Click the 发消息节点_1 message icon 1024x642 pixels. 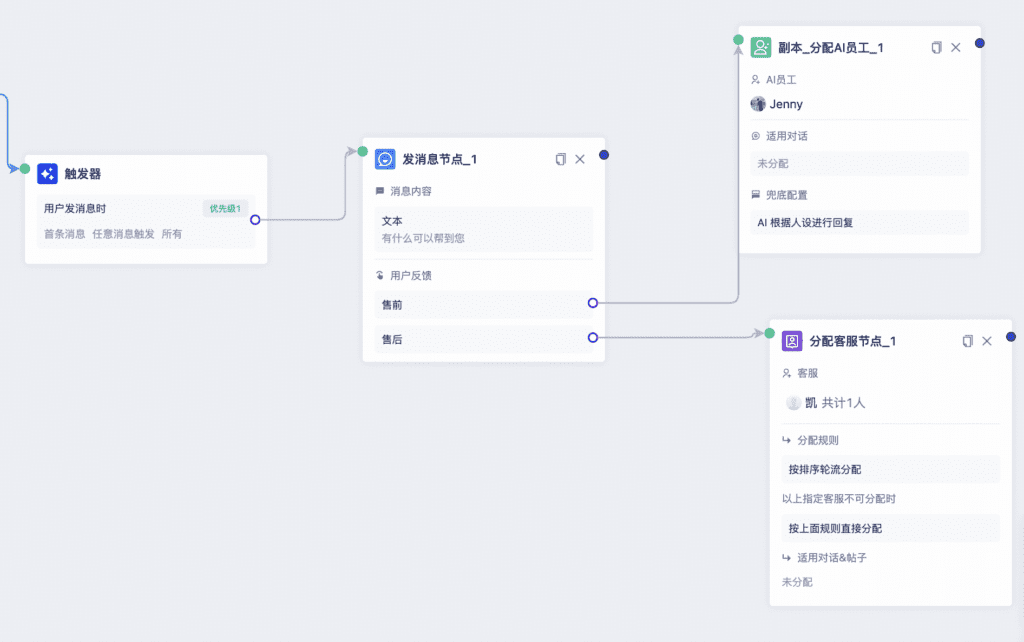pos(385,159)
